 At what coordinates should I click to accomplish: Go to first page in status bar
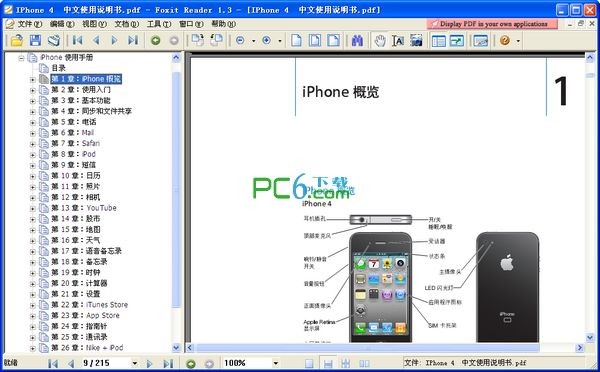[x=54, y=363]
